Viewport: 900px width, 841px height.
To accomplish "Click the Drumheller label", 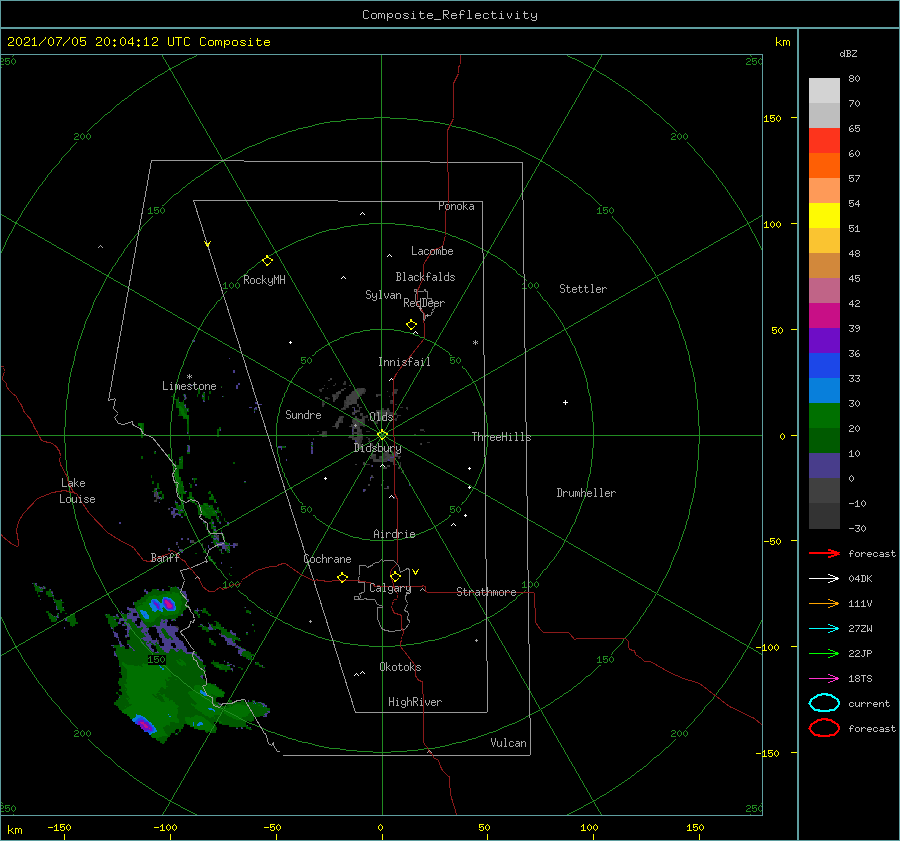I will point(586,493).
